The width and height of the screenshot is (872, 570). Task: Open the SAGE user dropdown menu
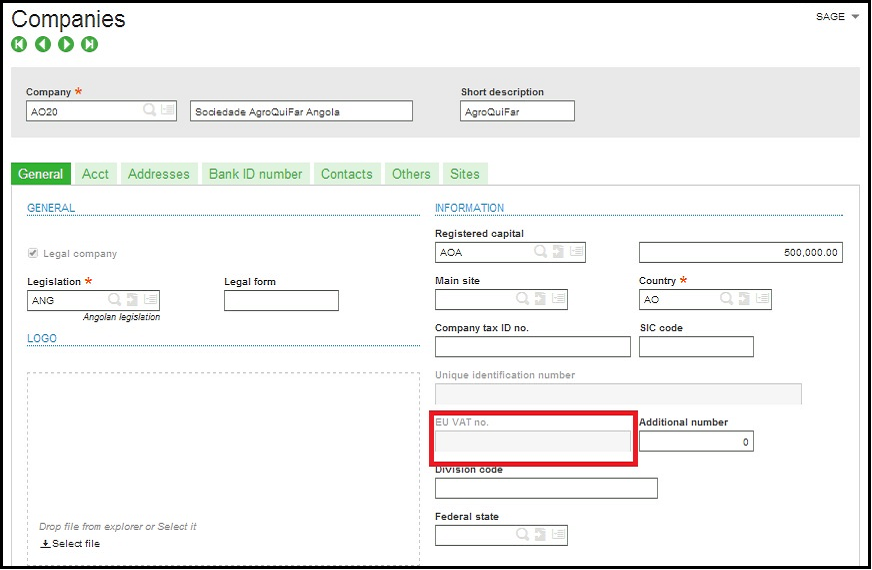(837, 17)
